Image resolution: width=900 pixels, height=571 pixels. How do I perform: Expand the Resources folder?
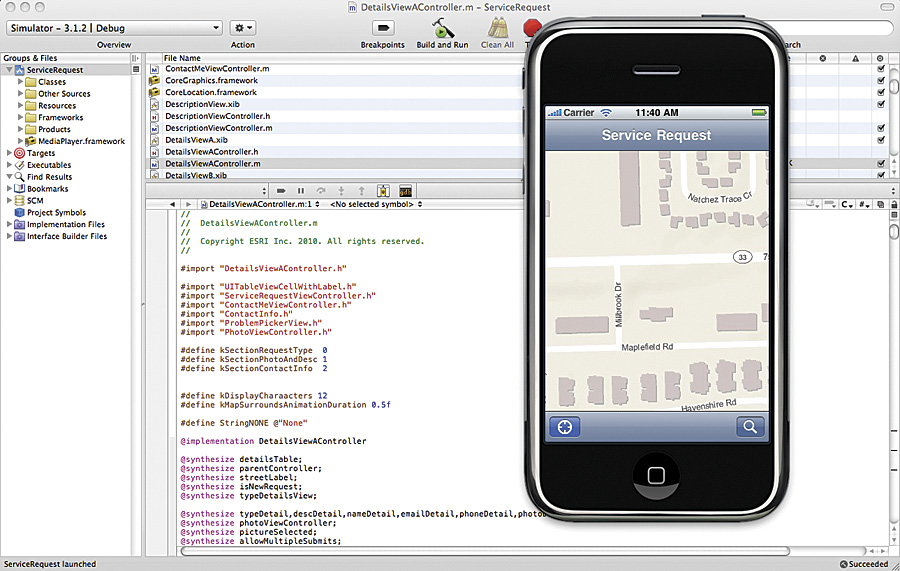pos(20,106)
